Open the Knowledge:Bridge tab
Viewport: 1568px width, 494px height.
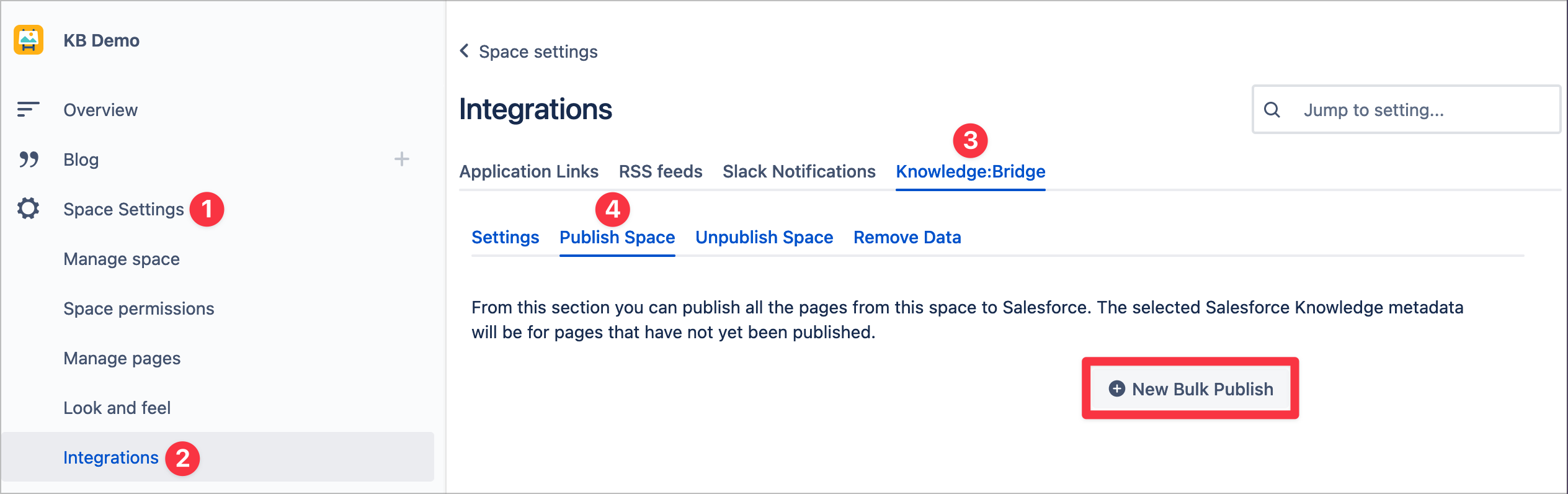click(970, 171)
